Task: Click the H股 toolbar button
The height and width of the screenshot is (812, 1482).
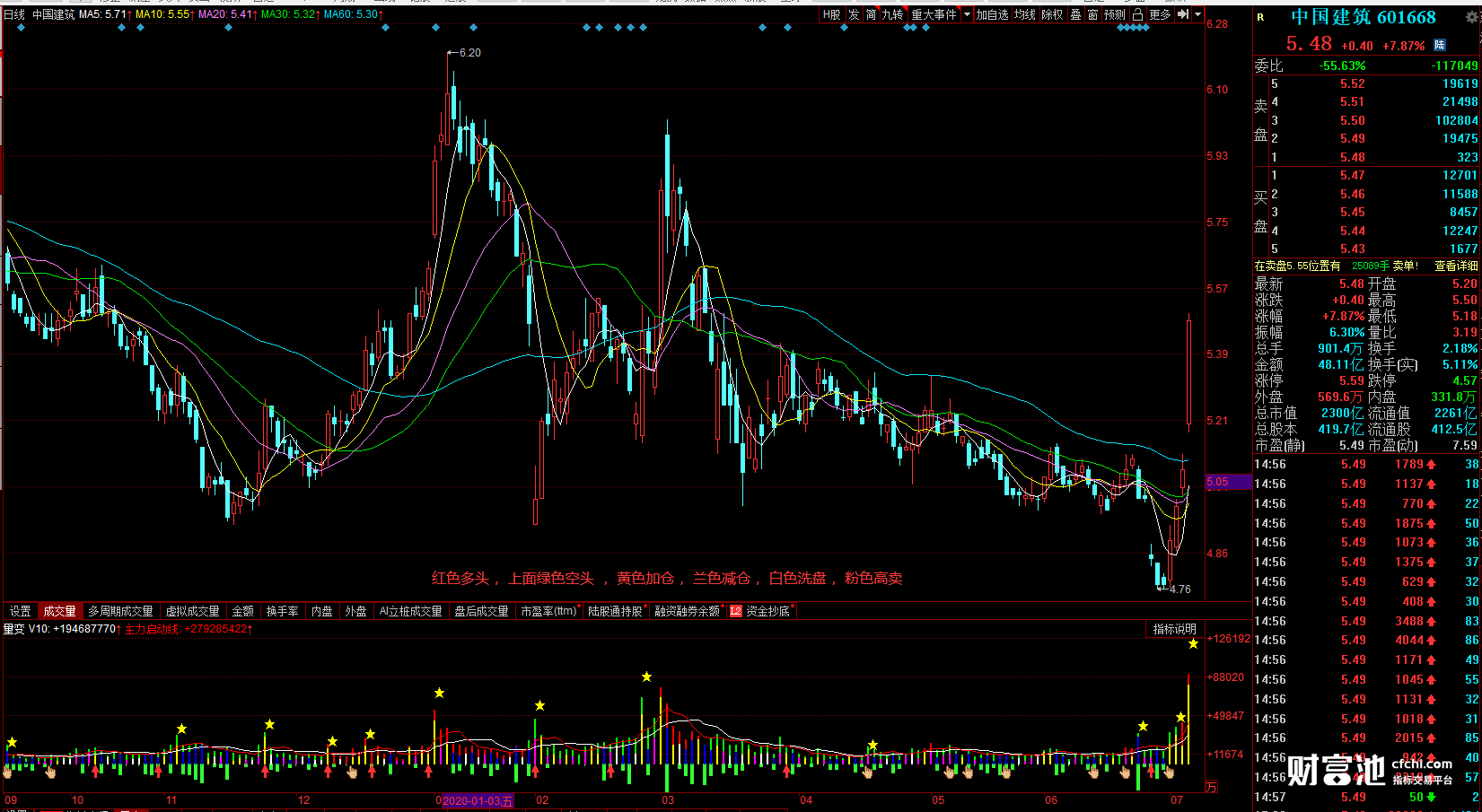Action: 832,14
